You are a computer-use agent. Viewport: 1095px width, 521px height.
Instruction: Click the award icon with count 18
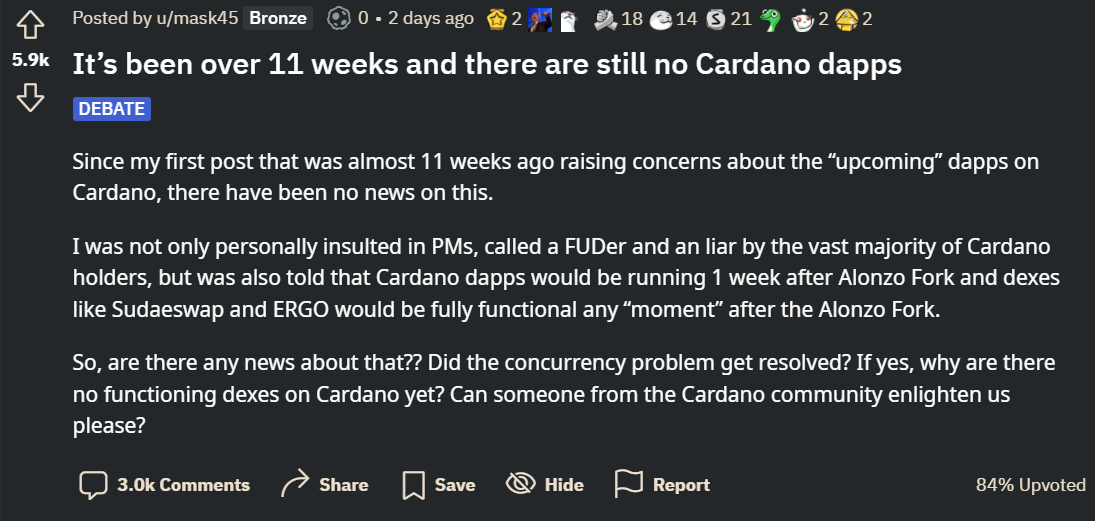tap(605, 18)
